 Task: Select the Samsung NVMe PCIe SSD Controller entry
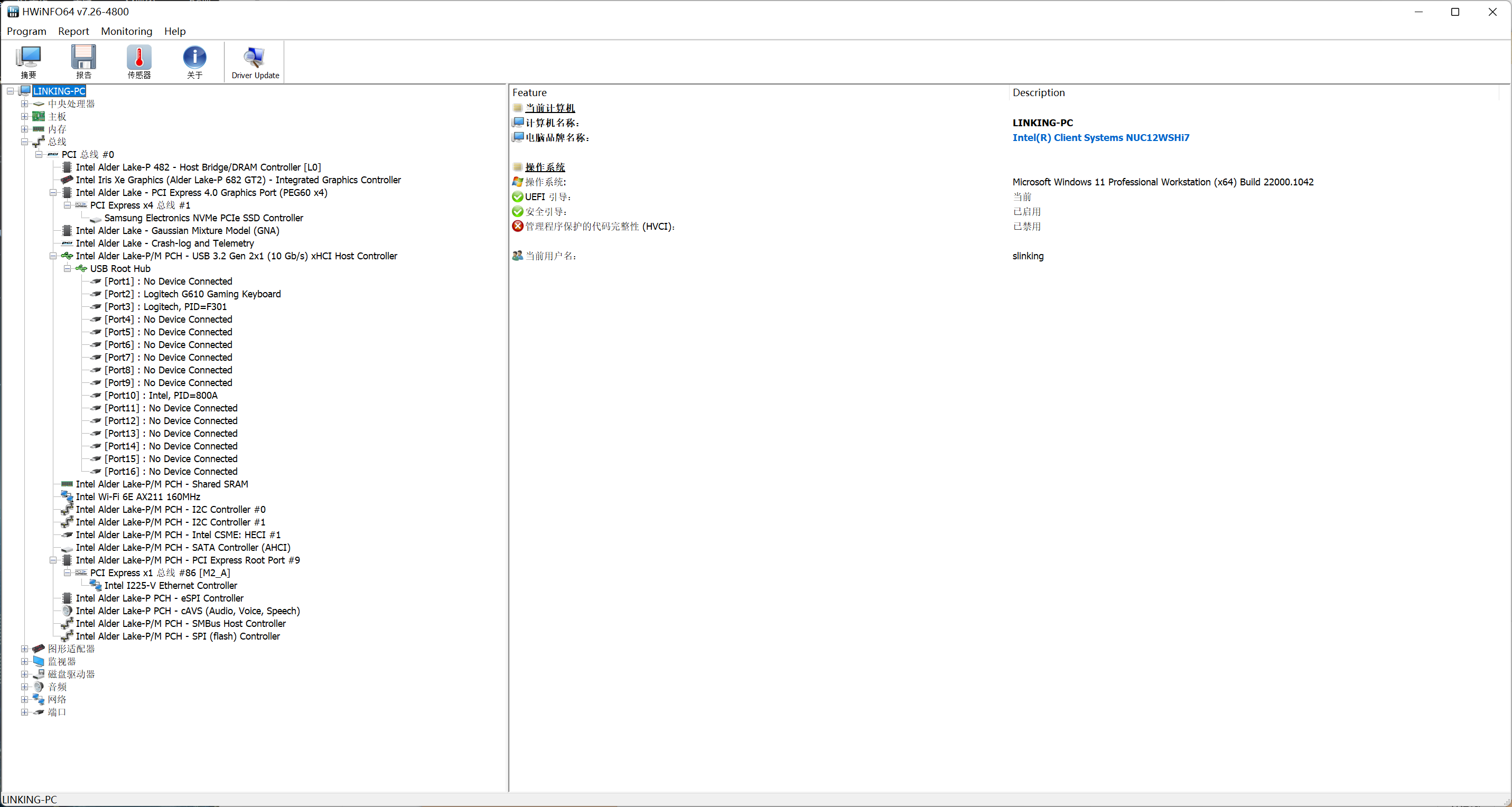tap(203, 218)
